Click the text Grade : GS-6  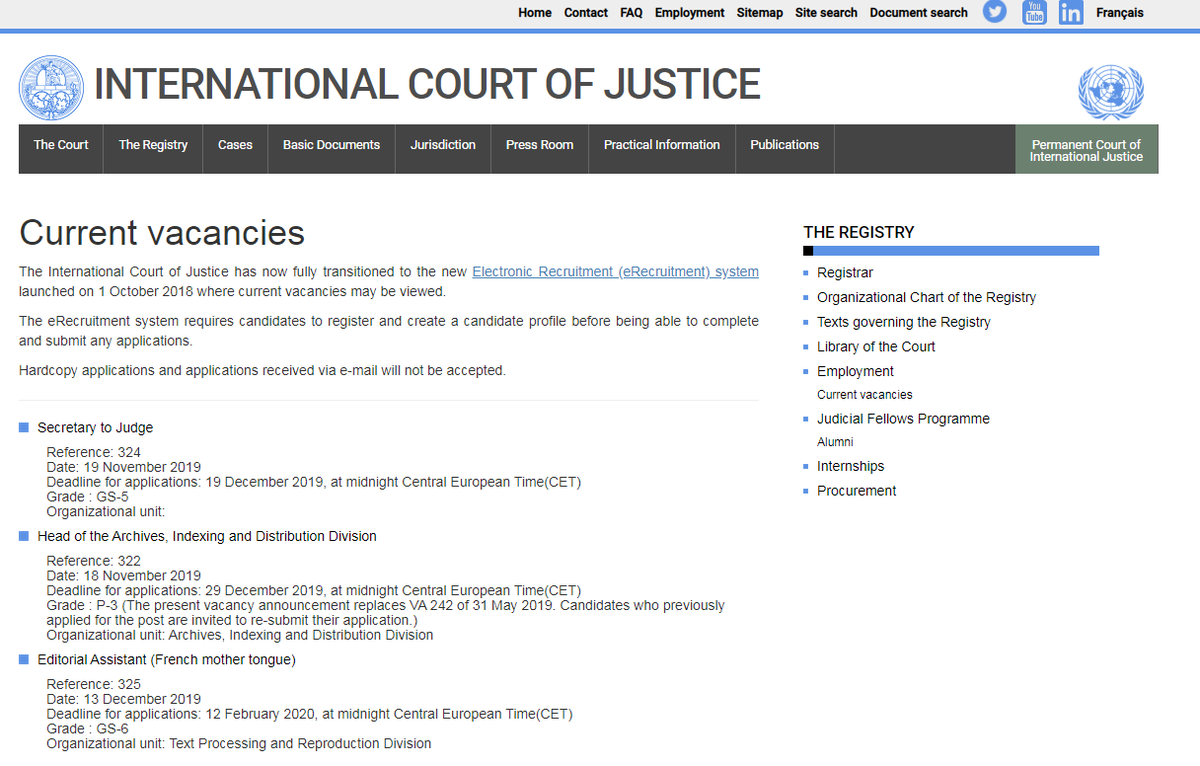(88, 729)
